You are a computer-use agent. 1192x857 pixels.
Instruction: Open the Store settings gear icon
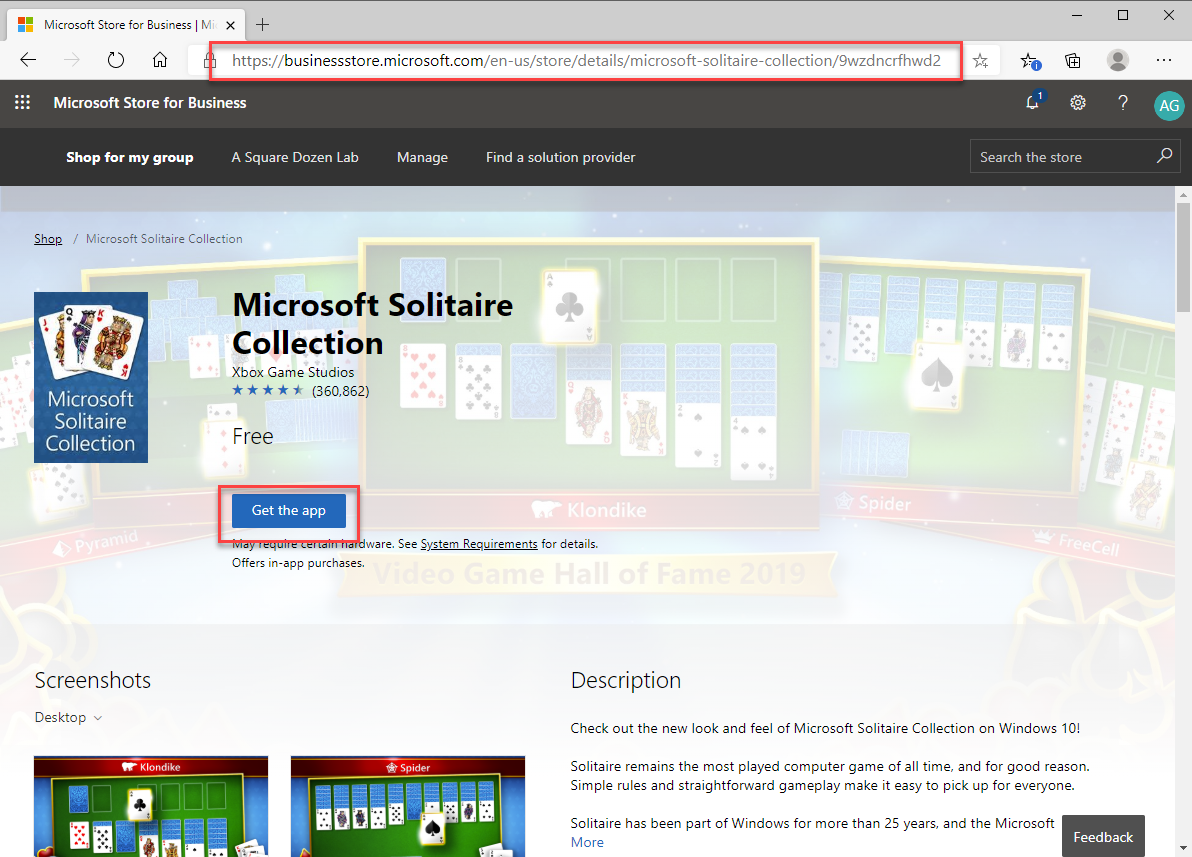tap(1078, 103)
